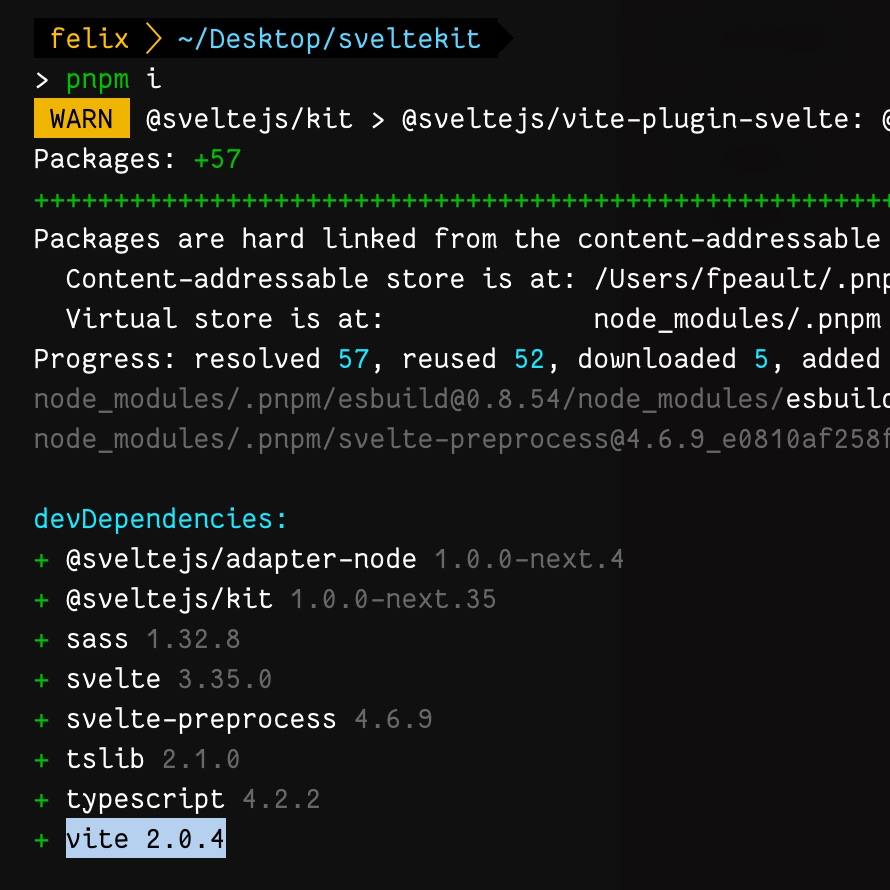Viewport: 890px width, 890px height.
Task: Click the downloaded count '5'
Action: point(761,359)
